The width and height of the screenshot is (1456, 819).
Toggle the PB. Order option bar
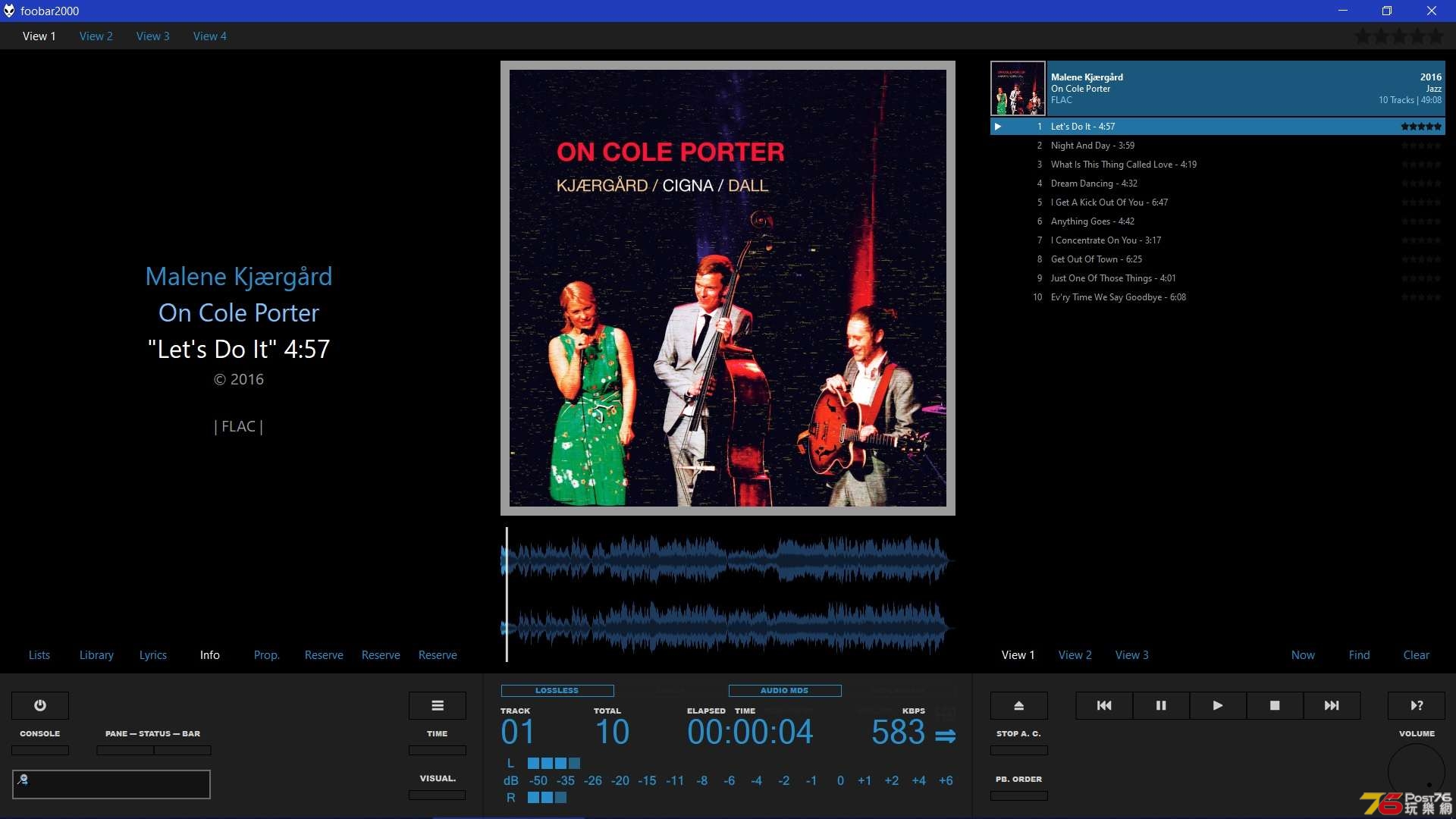tap(1019, 795)
